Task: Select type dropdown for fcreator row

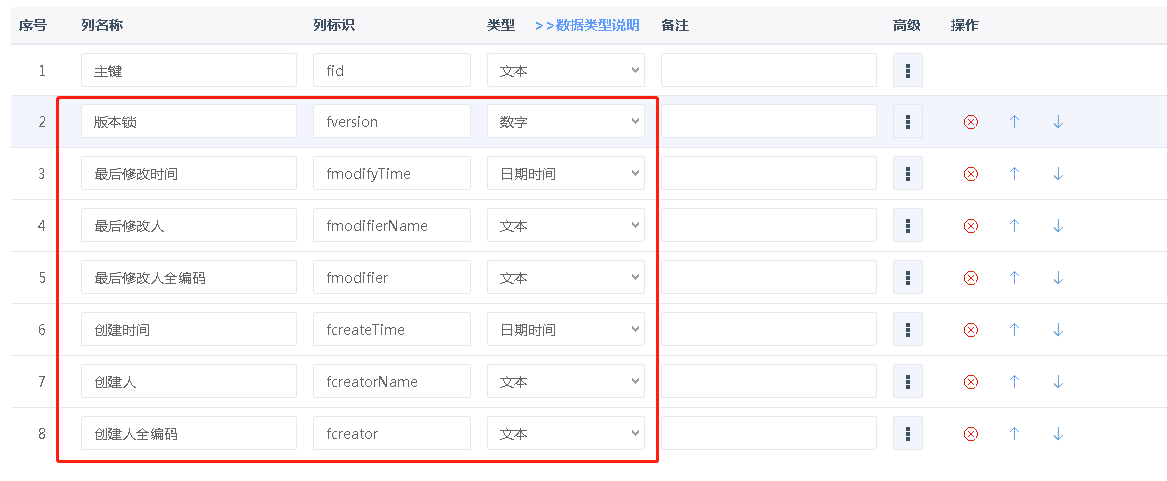Action: tap(565, 434)
